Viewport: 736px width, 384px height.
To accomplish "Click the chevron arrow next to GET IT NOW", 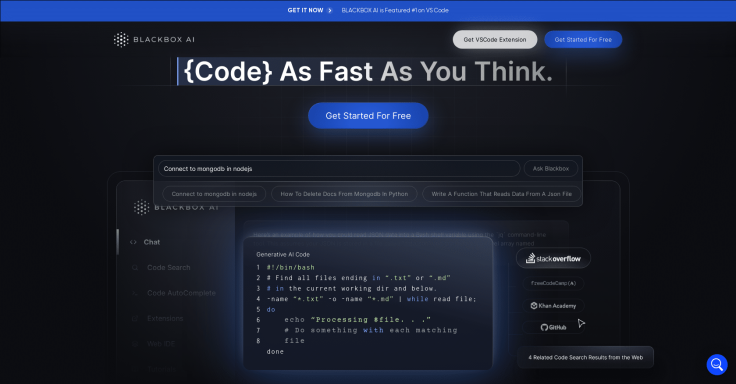I will tap(330, 10).
